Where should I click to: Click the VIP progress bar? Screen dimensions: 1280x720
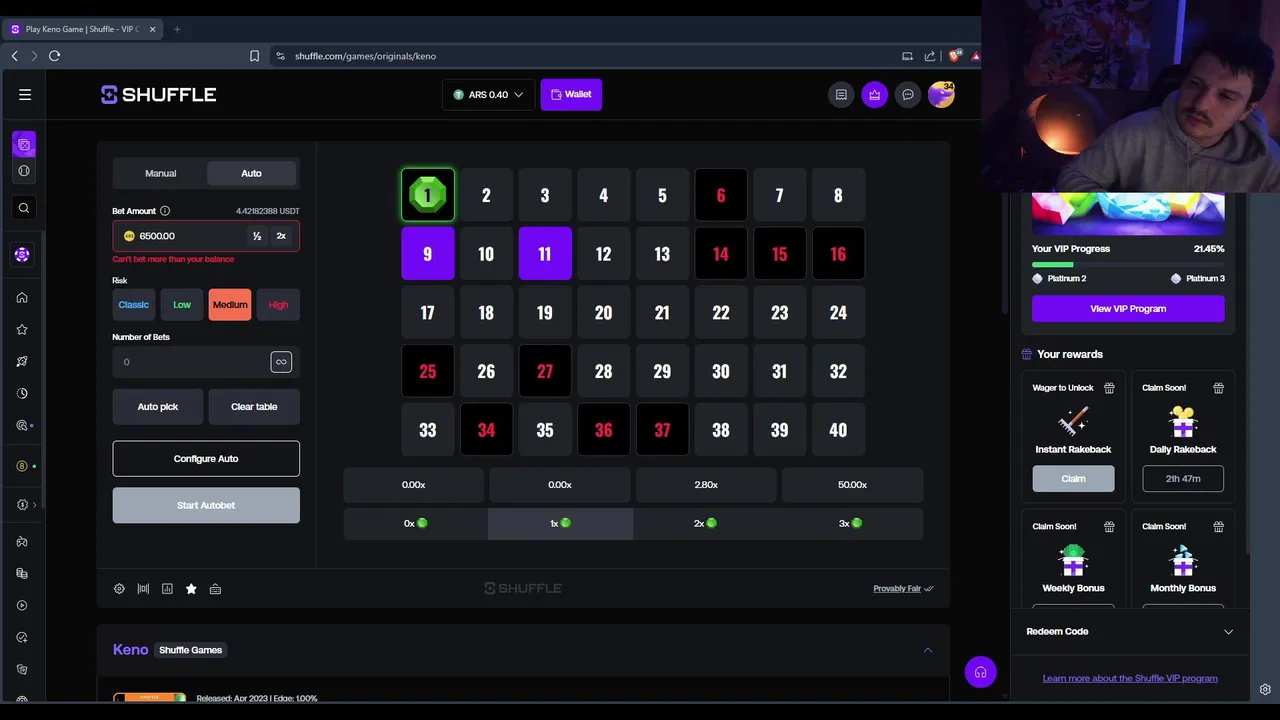pyautogui.click(x=1128, y=265)
